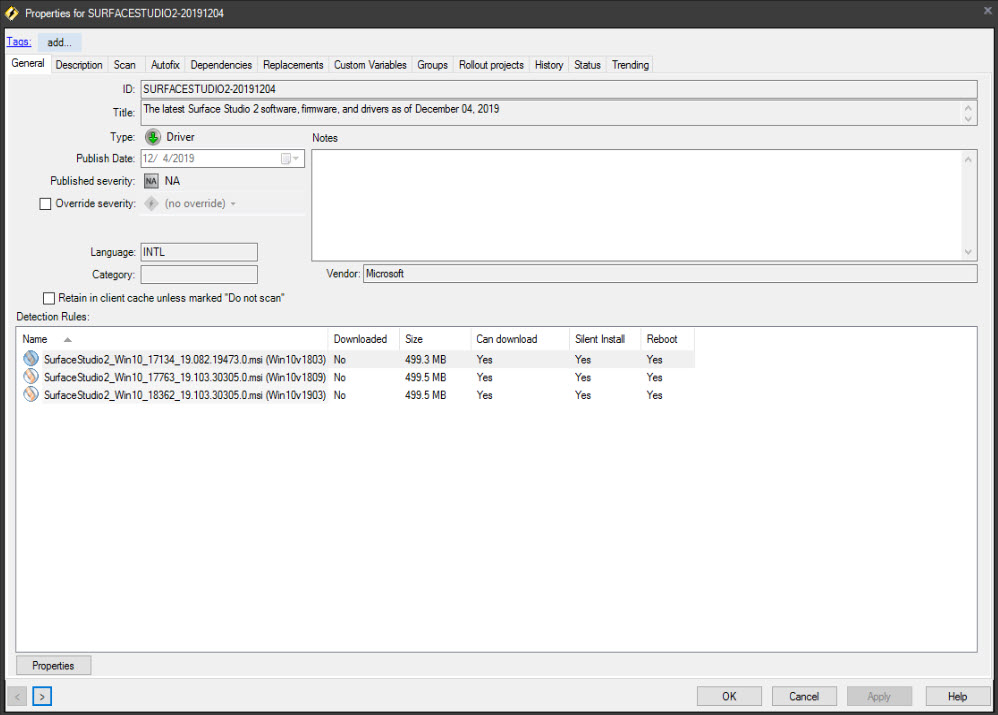998x715 pixels.
Task: Select the Win10v1809 MSI package icon
Action: tap(31, 377)
